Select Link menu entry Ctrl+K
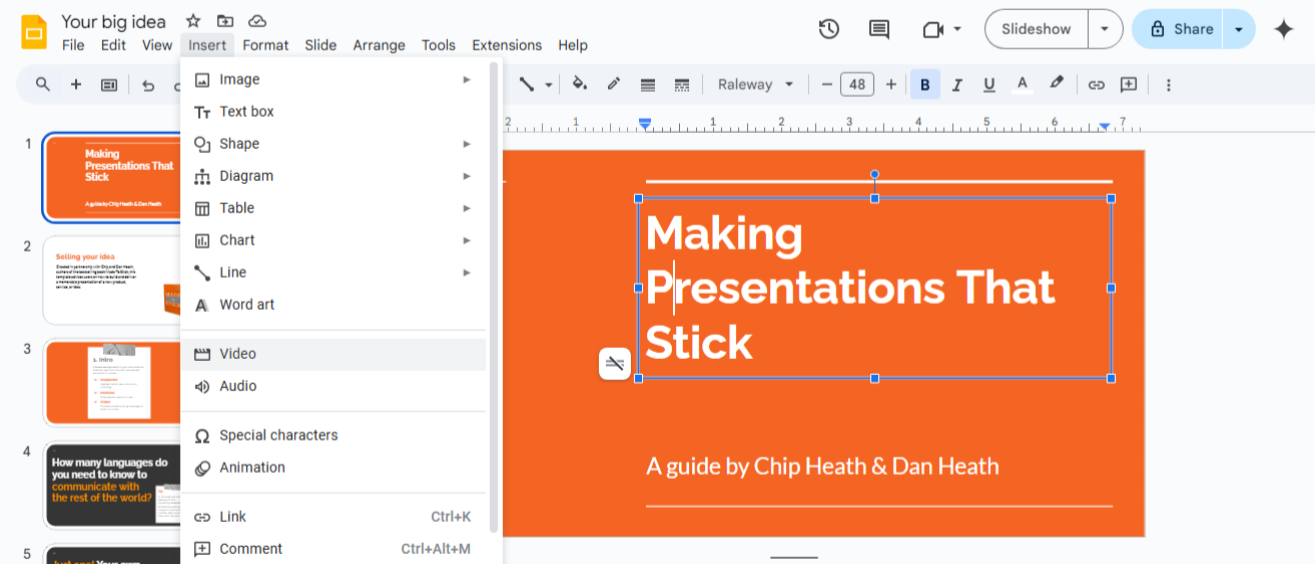Viewport: 1315px width, 564px height. 333,517
